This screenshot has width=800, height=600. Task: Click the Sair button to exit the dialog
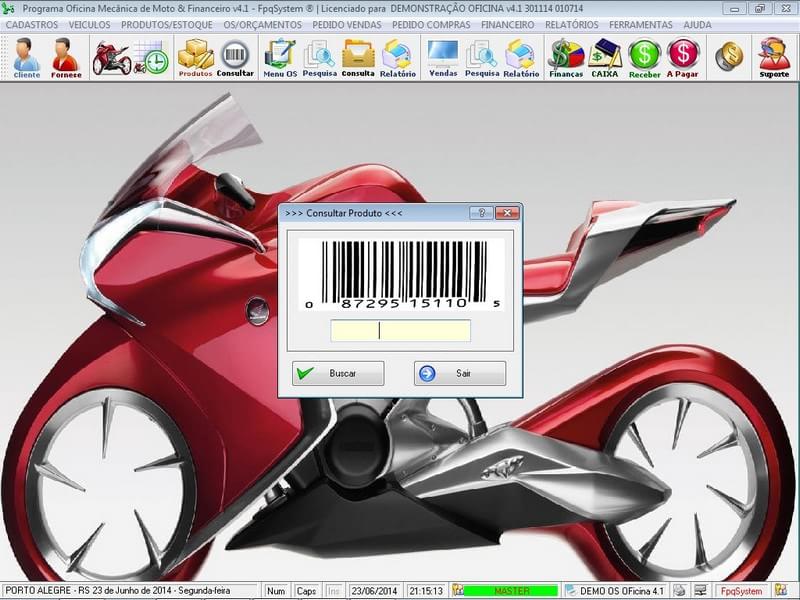point(462,373)
